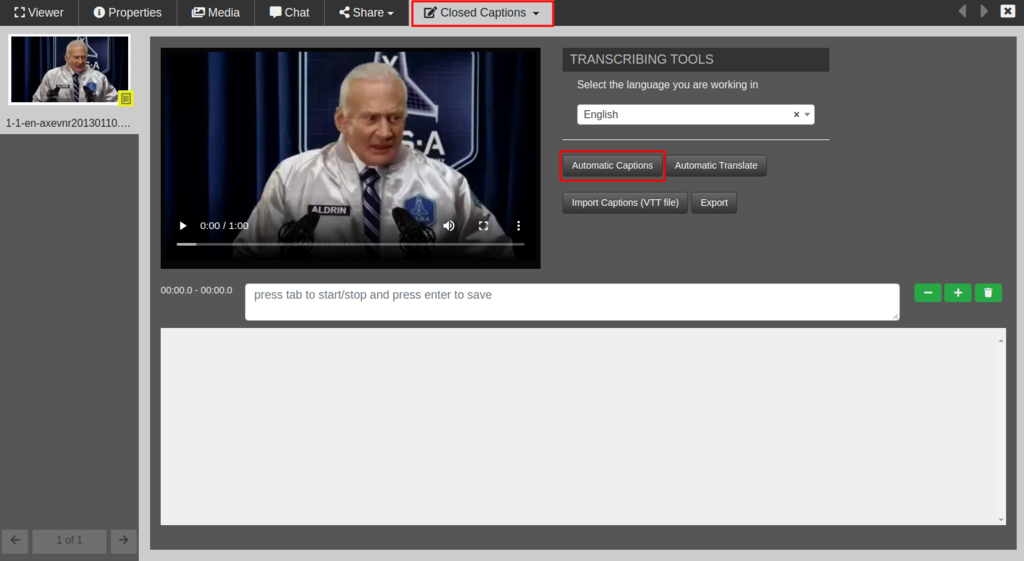Image resolution: width=1024 pixels, height=561 pixels.
Task: Close the editor with the X icon
Action: [1008, 11]
